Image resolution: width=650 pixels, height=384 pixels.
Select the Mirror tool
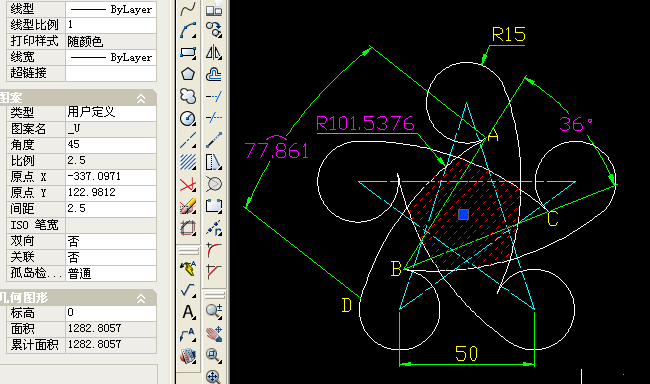coord(214,52)
